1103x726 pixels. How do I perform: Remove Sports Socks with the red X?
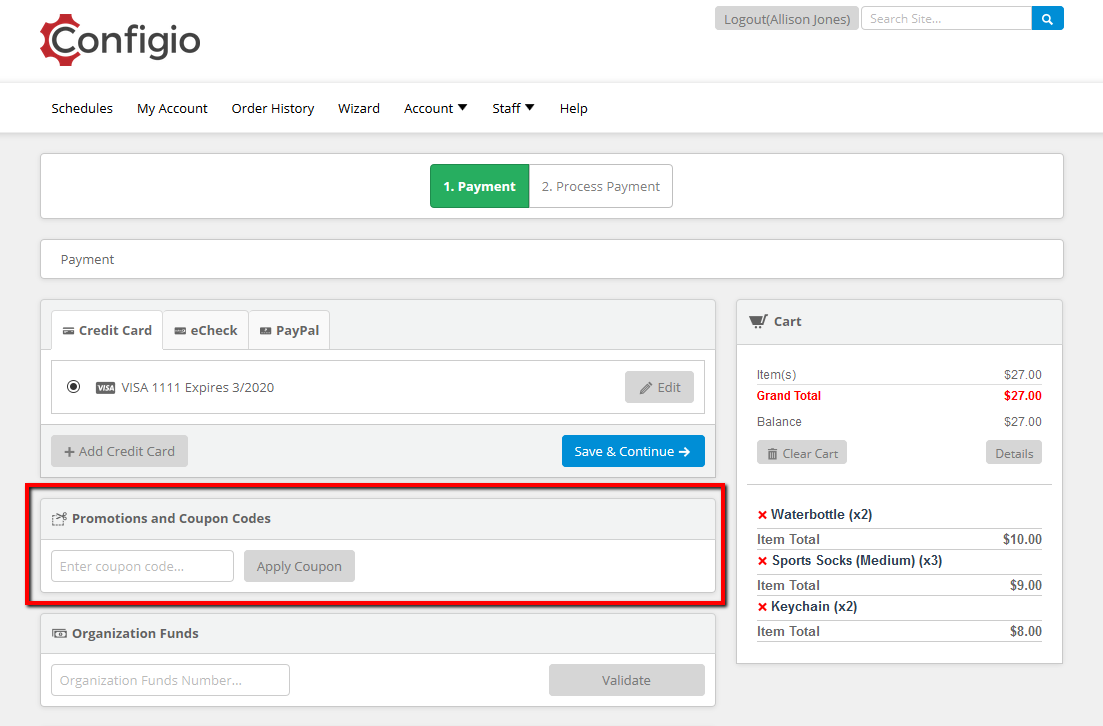pyautogui.click(x=762, y=561)
